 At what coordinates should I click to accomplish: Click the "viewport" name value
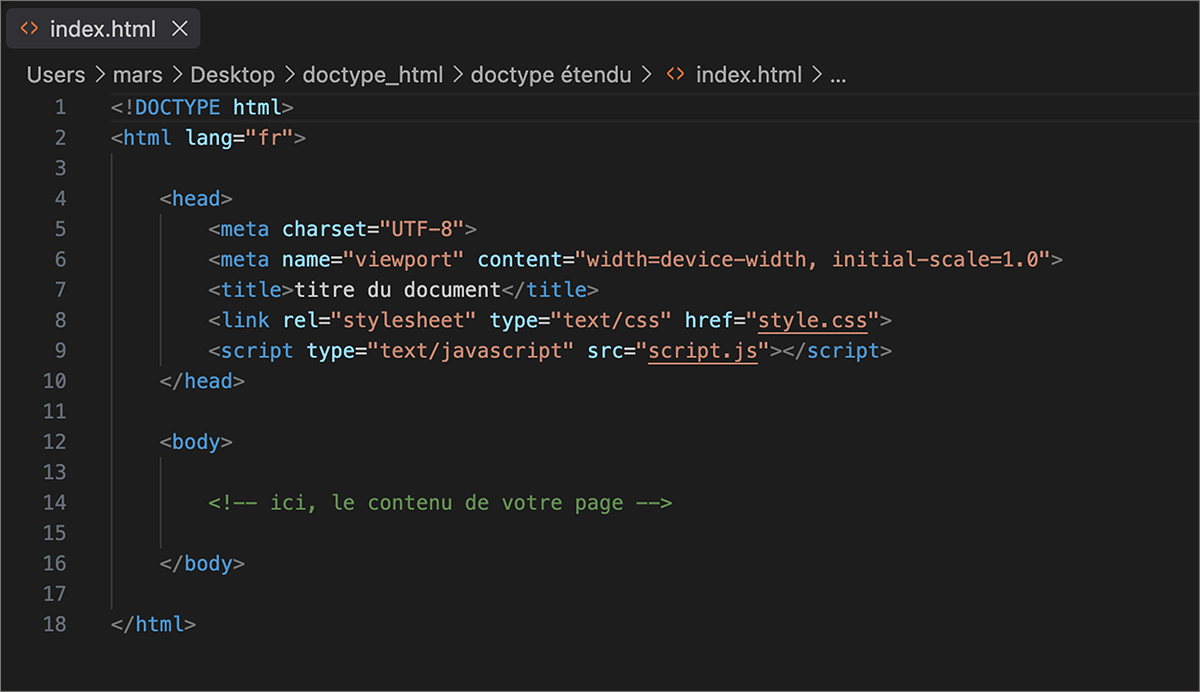click(x=404, y=260)
